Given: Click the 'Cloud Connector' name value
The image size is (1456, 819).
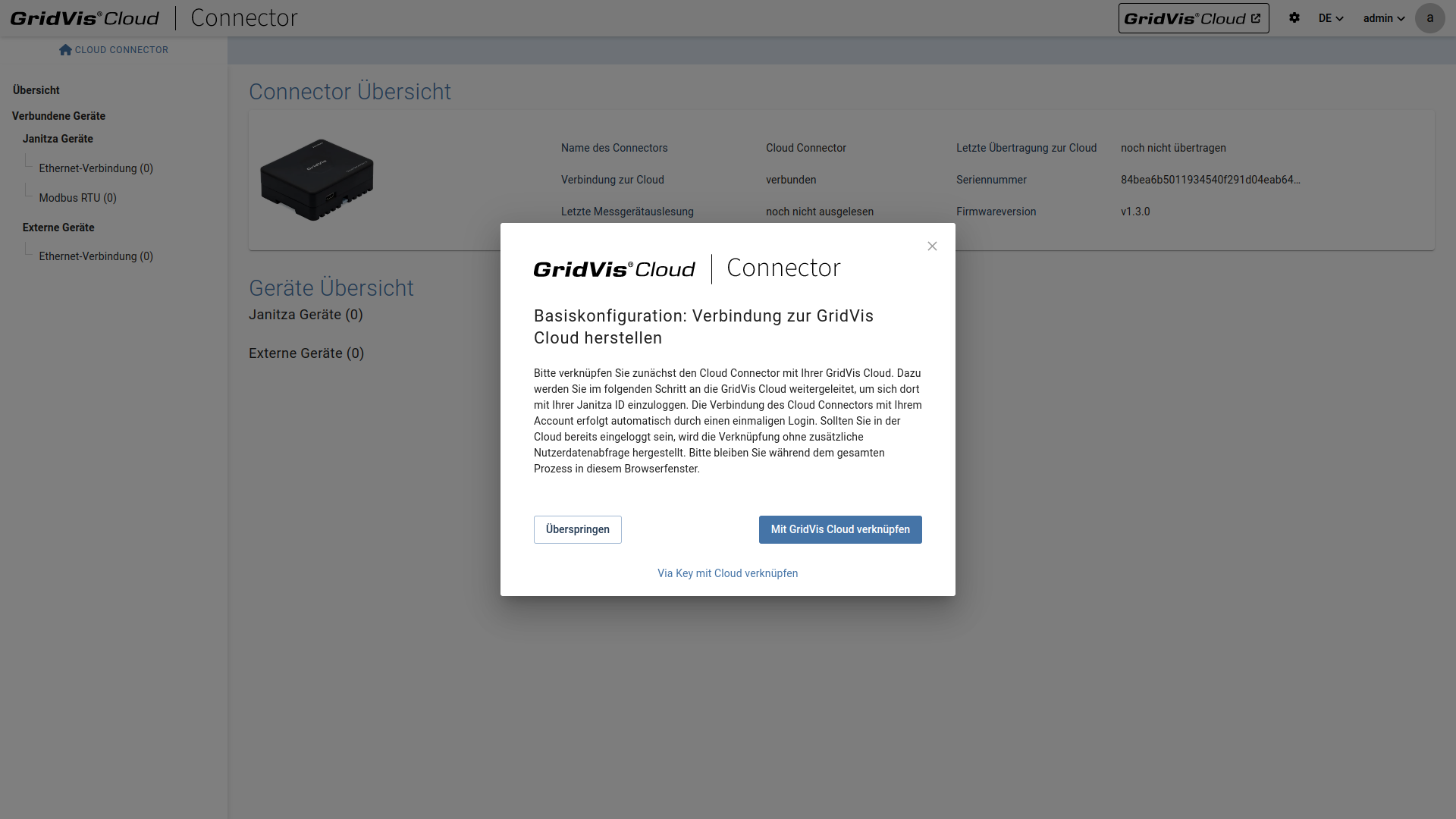Looking at the screenshot, I should tap(806, 148).
